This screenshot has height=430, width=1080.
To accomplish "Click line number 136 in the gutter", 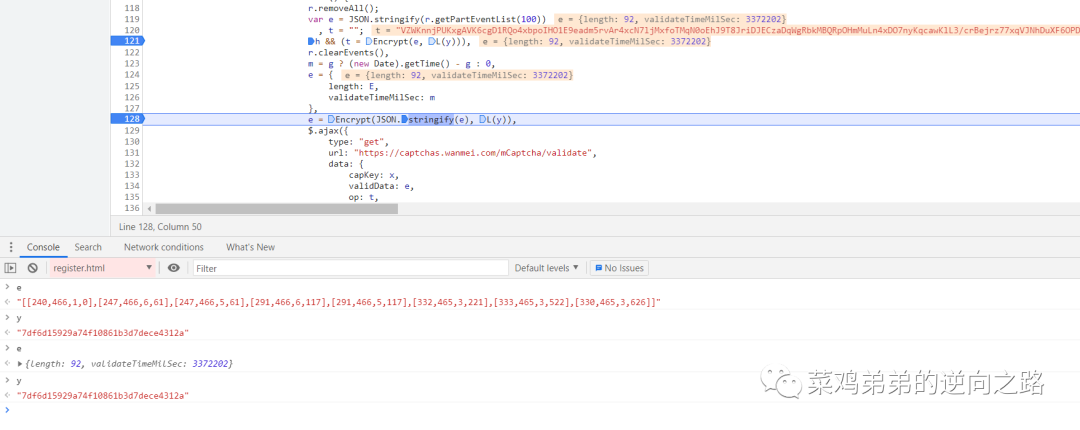I will pos(131,208).
